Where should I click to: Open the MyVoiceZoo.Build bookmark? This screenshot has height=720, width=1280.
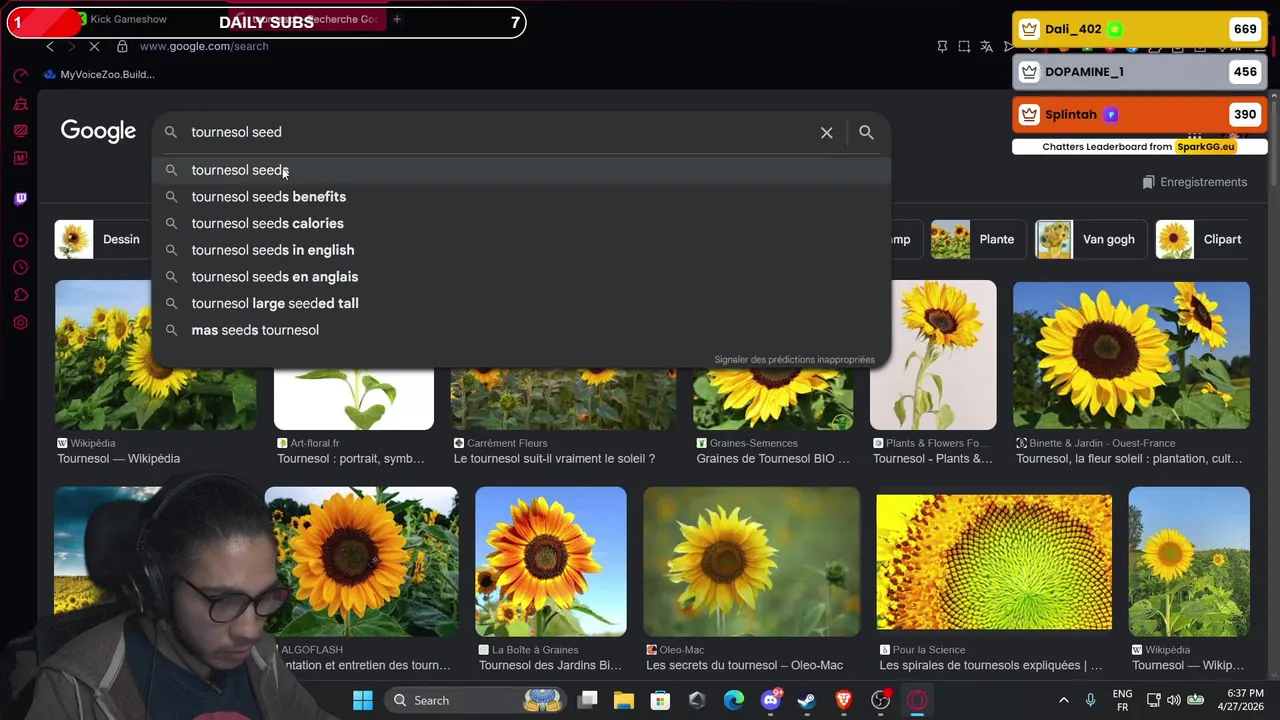click(99, 74)
